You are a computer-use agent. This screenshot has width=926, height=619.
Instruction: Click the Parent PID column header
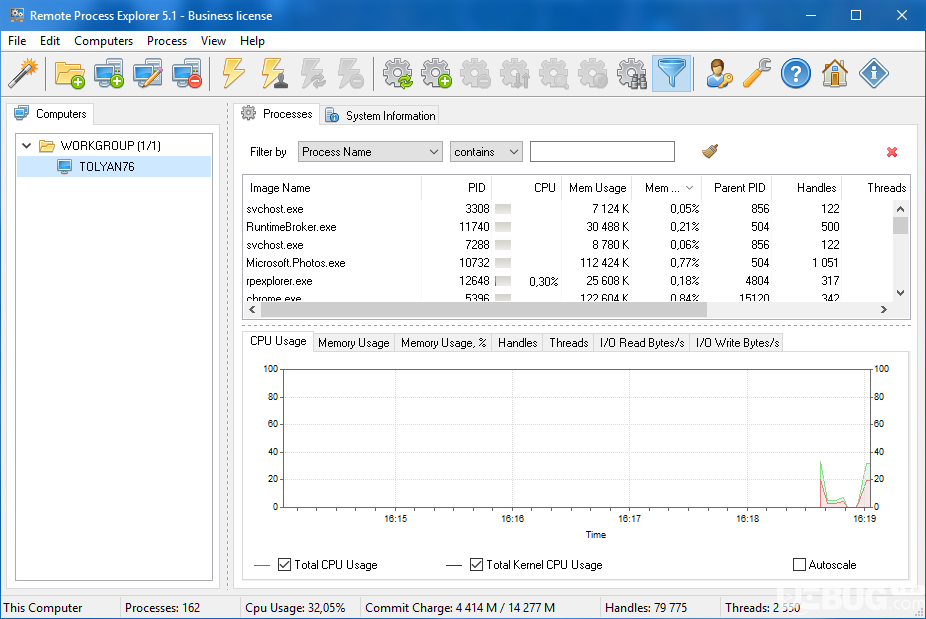pyautogui.click(x=736, y=188)
